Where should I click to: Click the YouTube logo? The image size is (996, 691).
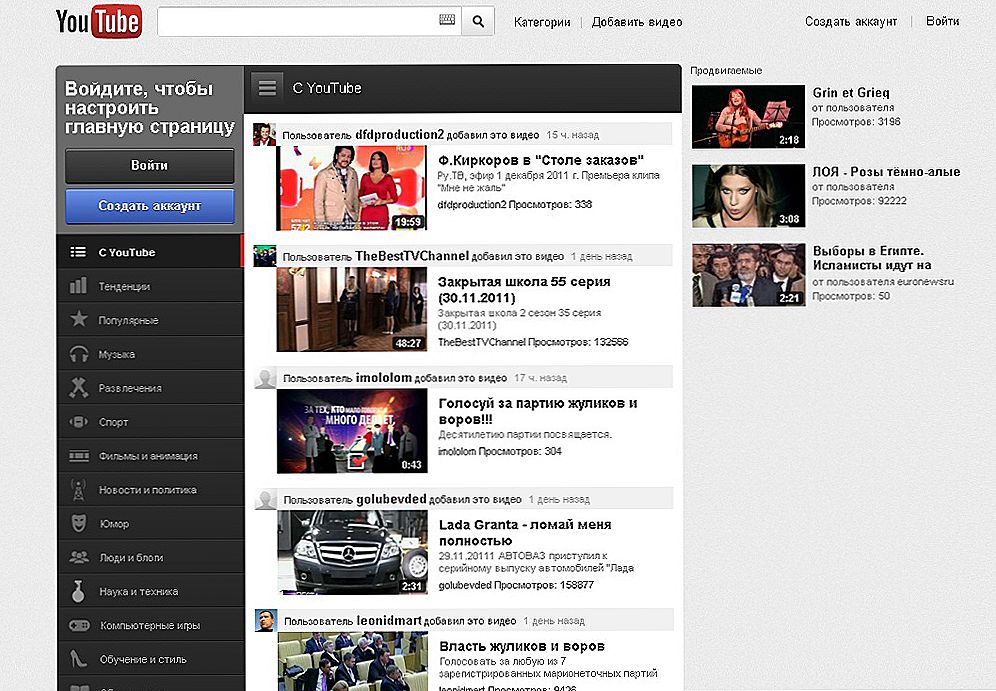98,21
